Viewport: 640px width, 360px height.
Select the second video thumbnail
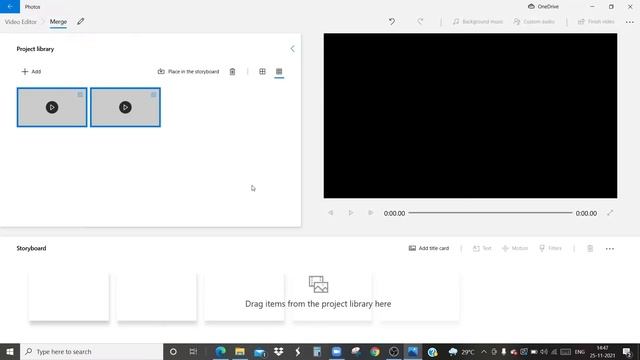[125, 107]
